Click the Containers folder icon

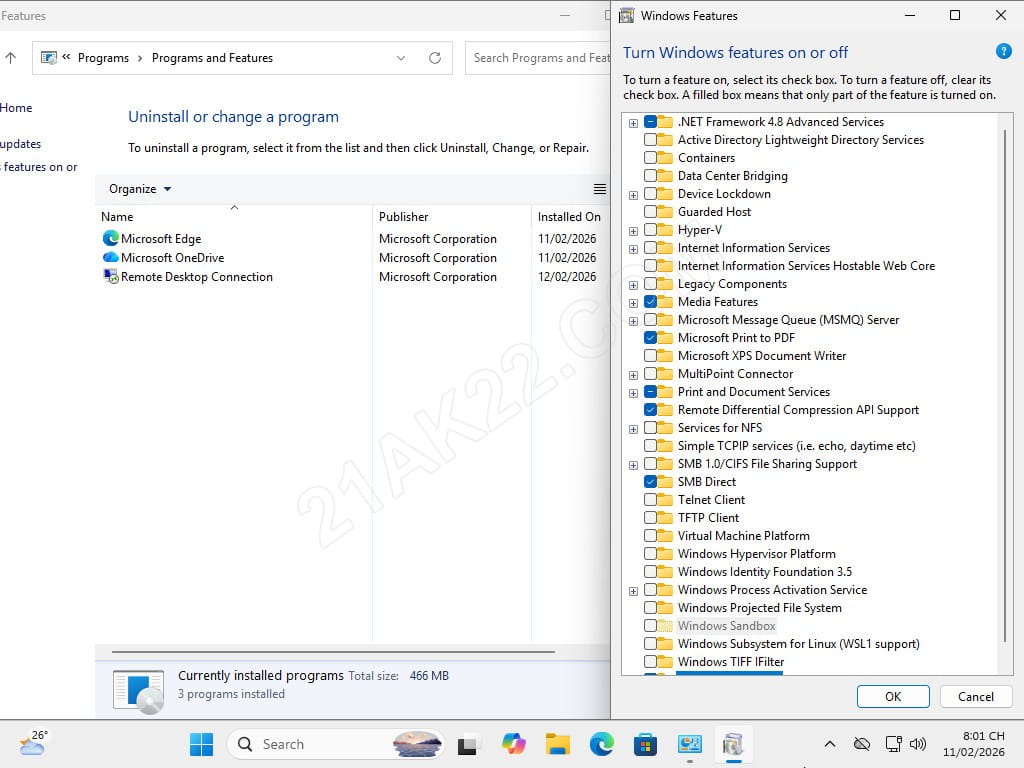665,157
